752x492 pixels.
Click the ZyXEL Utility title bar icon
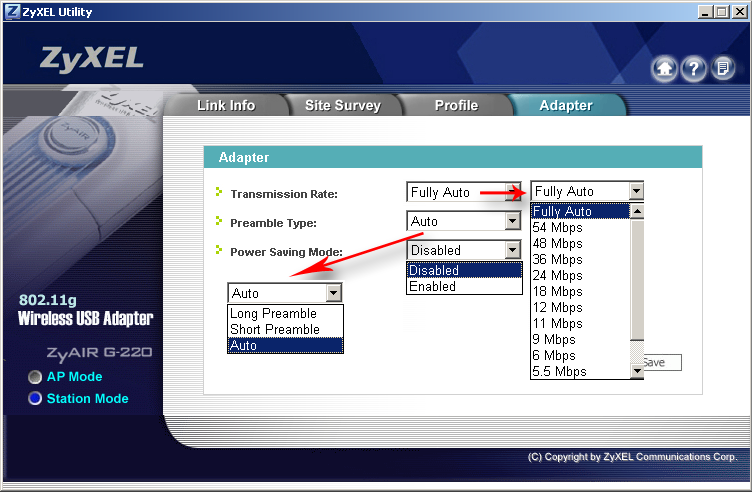(x=12, y=11)
